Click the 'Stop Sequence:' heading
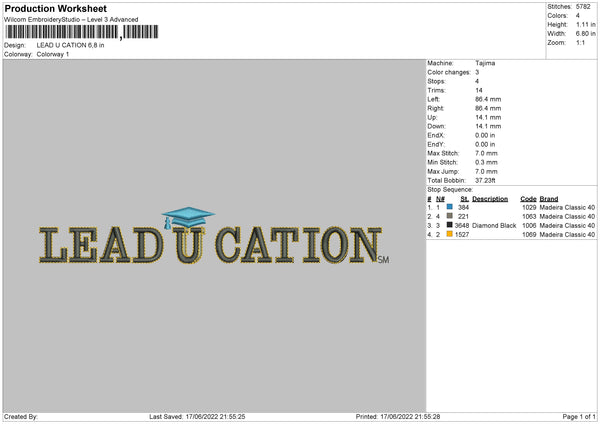 click(x=450, y=190)
